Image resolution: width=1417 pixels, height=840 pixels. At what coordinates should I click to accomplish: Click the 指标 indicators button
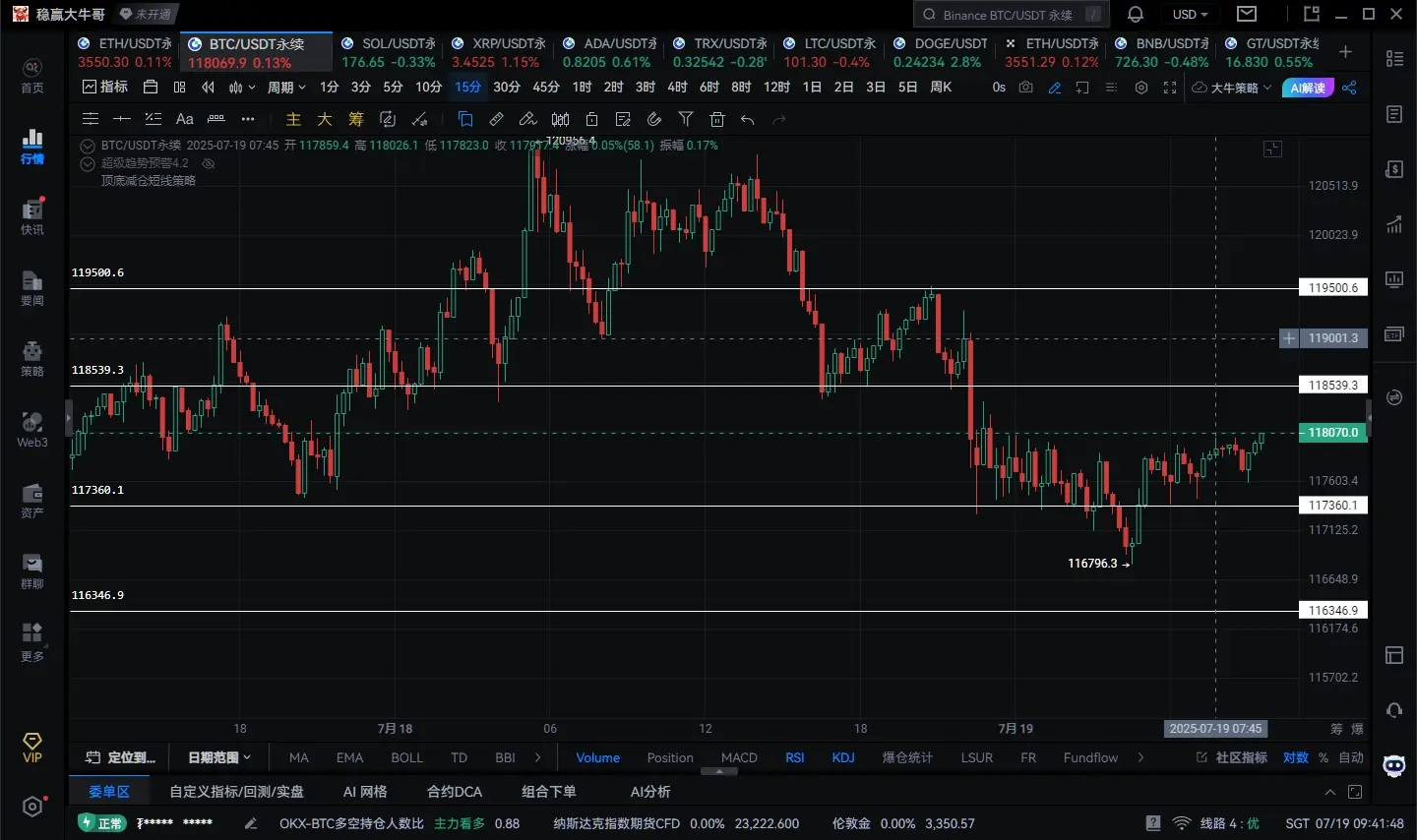105,88
